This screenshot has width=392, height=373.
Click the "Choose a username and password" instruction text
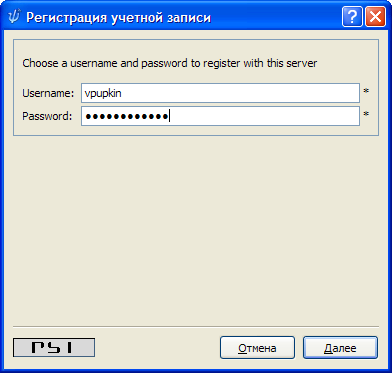(169, 63)
